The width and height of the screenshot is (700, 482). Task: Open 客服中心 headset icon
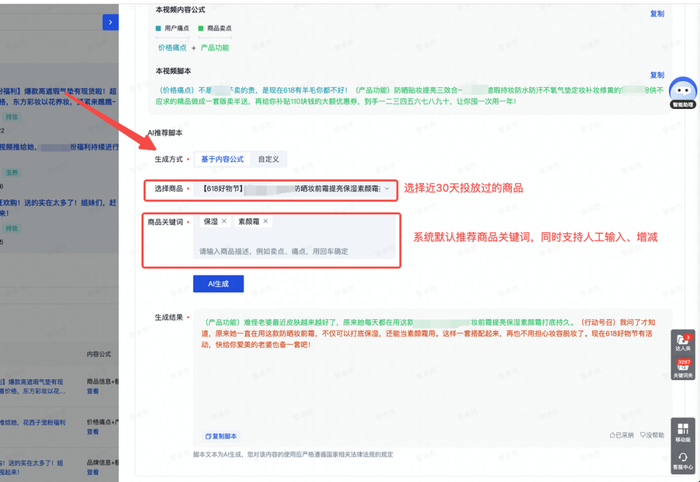pos(683,461)
